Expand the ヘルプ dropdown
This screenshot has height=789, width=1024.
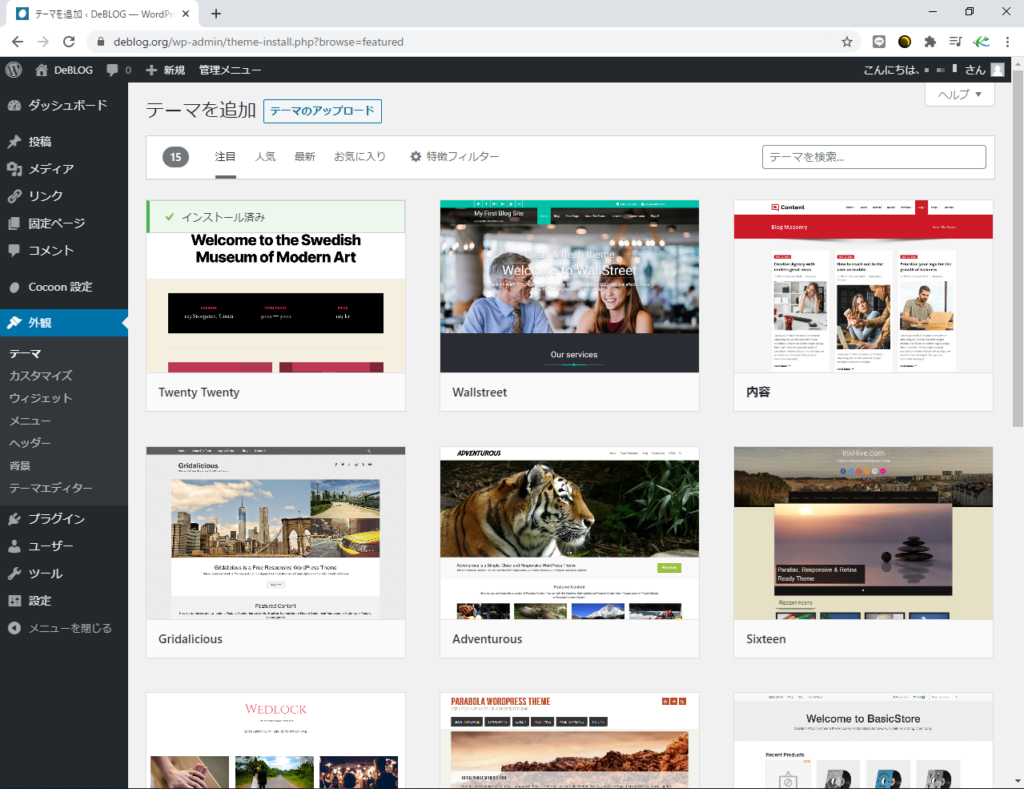coord(959,95)
